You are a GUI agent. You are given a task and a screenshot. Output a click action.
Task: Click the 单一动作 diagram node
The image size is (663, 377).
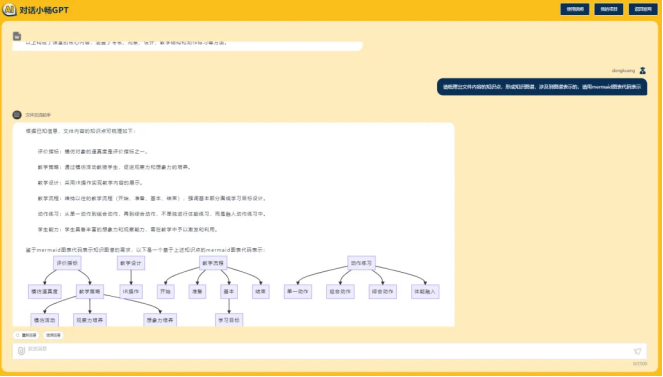click(298, 291)
